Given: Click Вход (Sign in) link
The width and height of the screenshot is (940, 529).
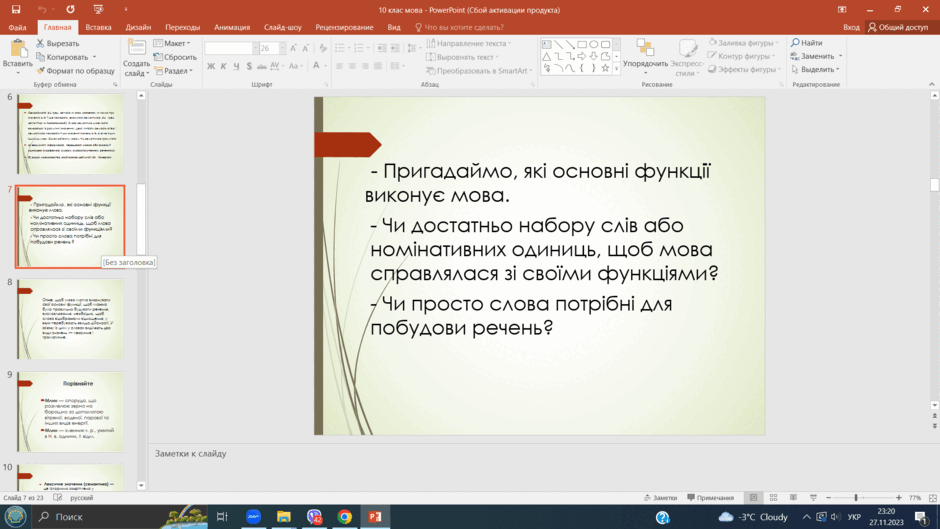Looking at the screenshot, I should (851, 27).
